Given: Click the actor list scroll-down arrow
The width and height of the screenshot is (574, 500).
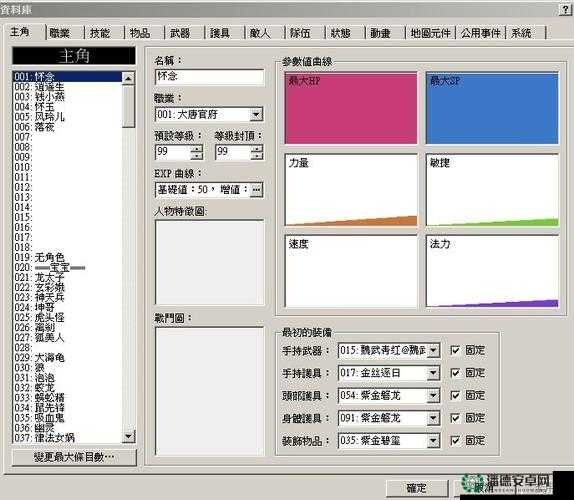Looking at the screenshot, I should pyautogui.click(x=128, y=436).
